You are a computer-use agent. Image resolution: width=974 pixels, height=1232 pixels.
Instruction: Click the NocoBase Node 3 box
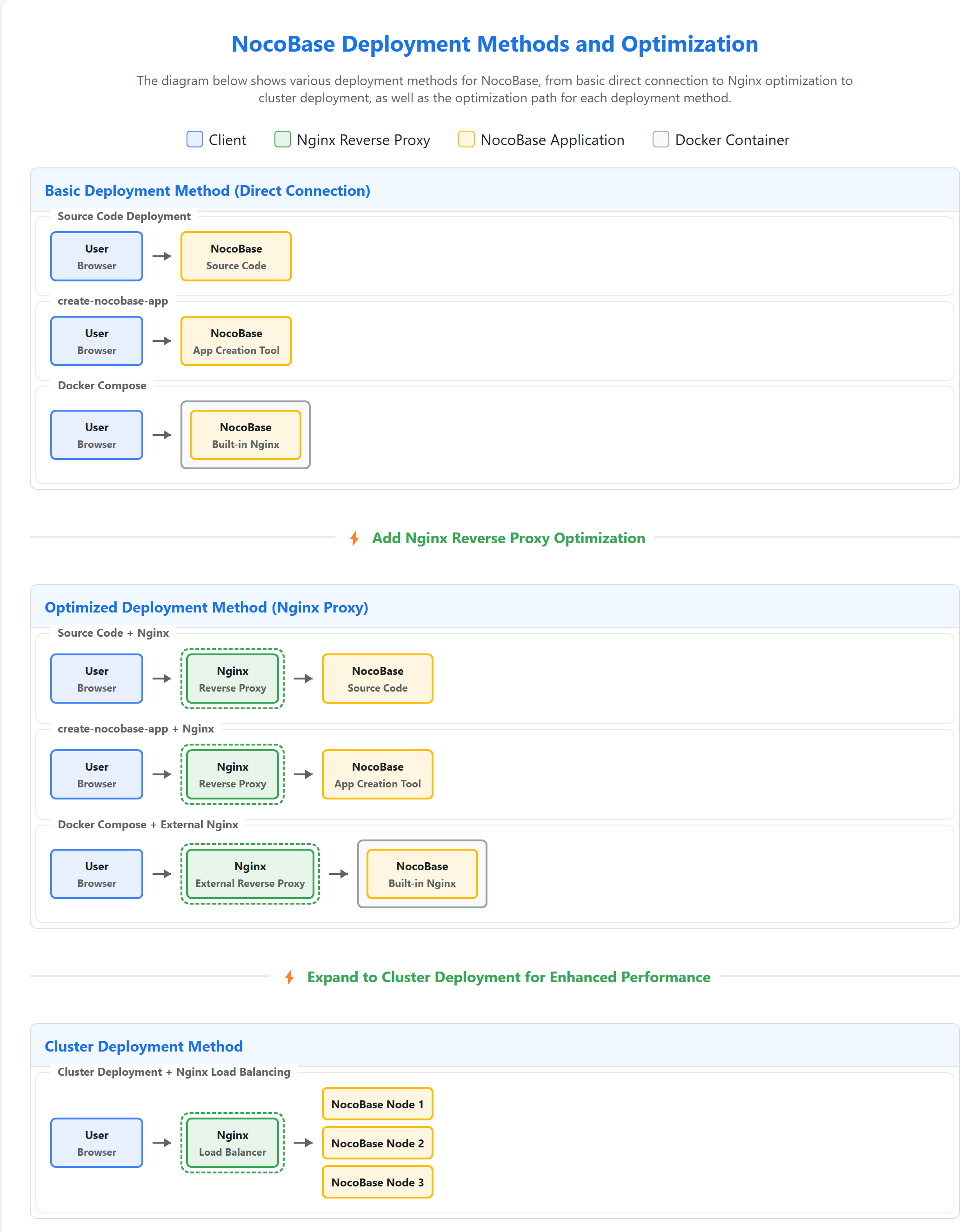click(378, 1182)
